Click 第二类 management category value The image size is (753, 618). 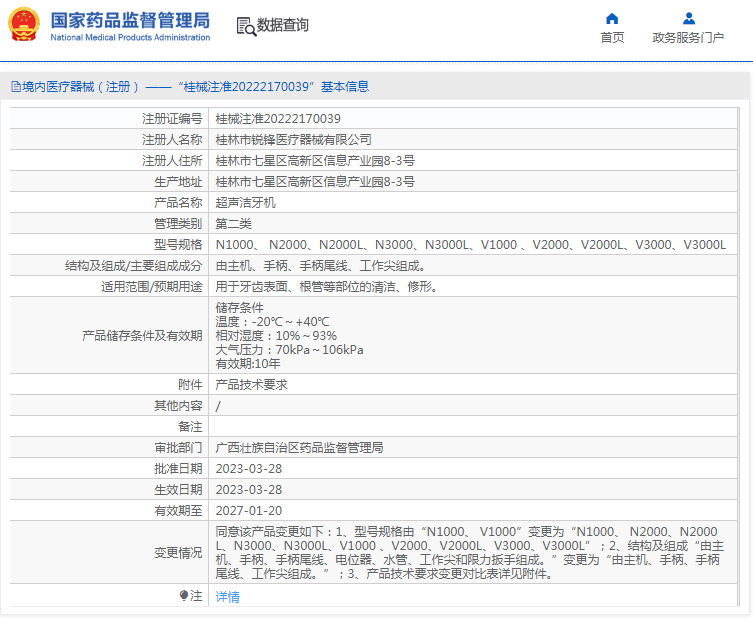click(x=233, y=224)
